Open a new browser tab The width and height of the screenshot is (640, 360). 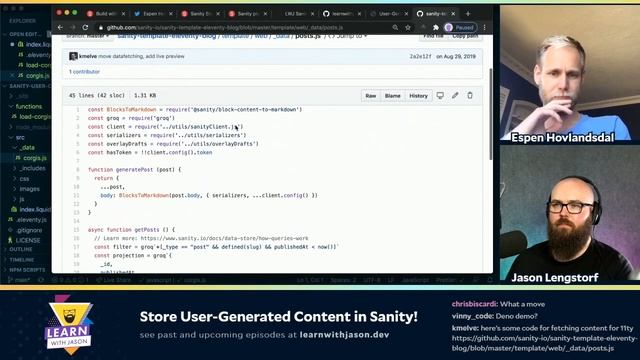[x=468, y=13]
